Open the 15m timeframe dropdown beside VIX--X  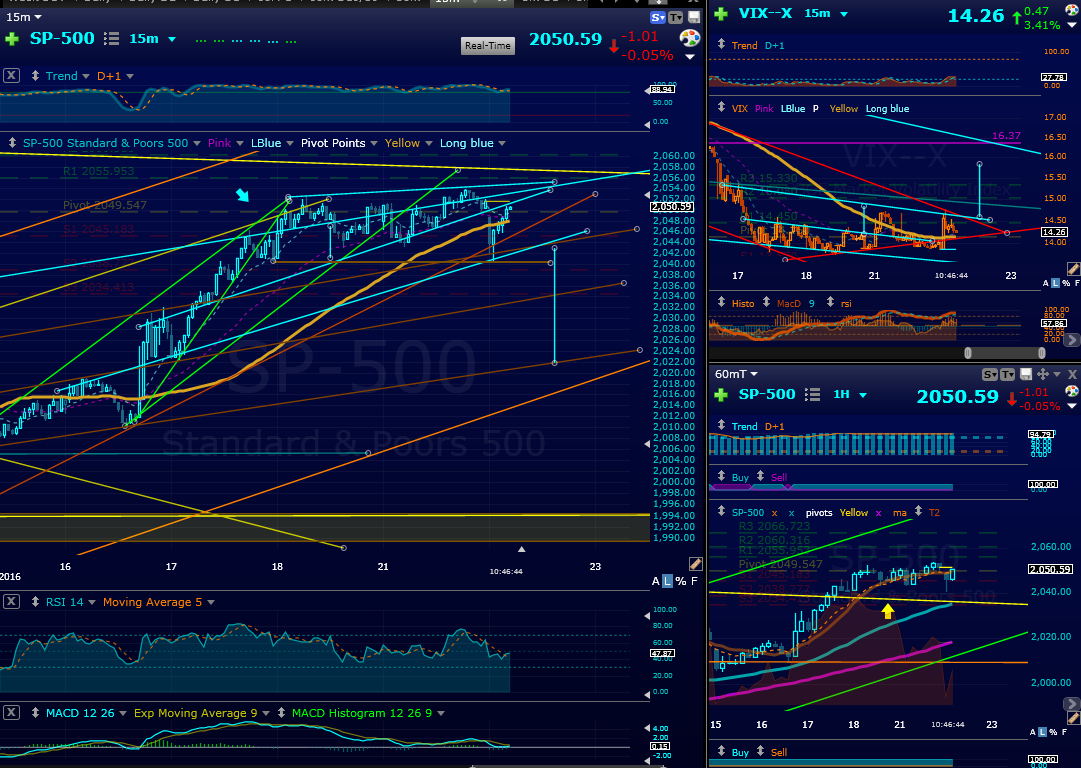844,14
